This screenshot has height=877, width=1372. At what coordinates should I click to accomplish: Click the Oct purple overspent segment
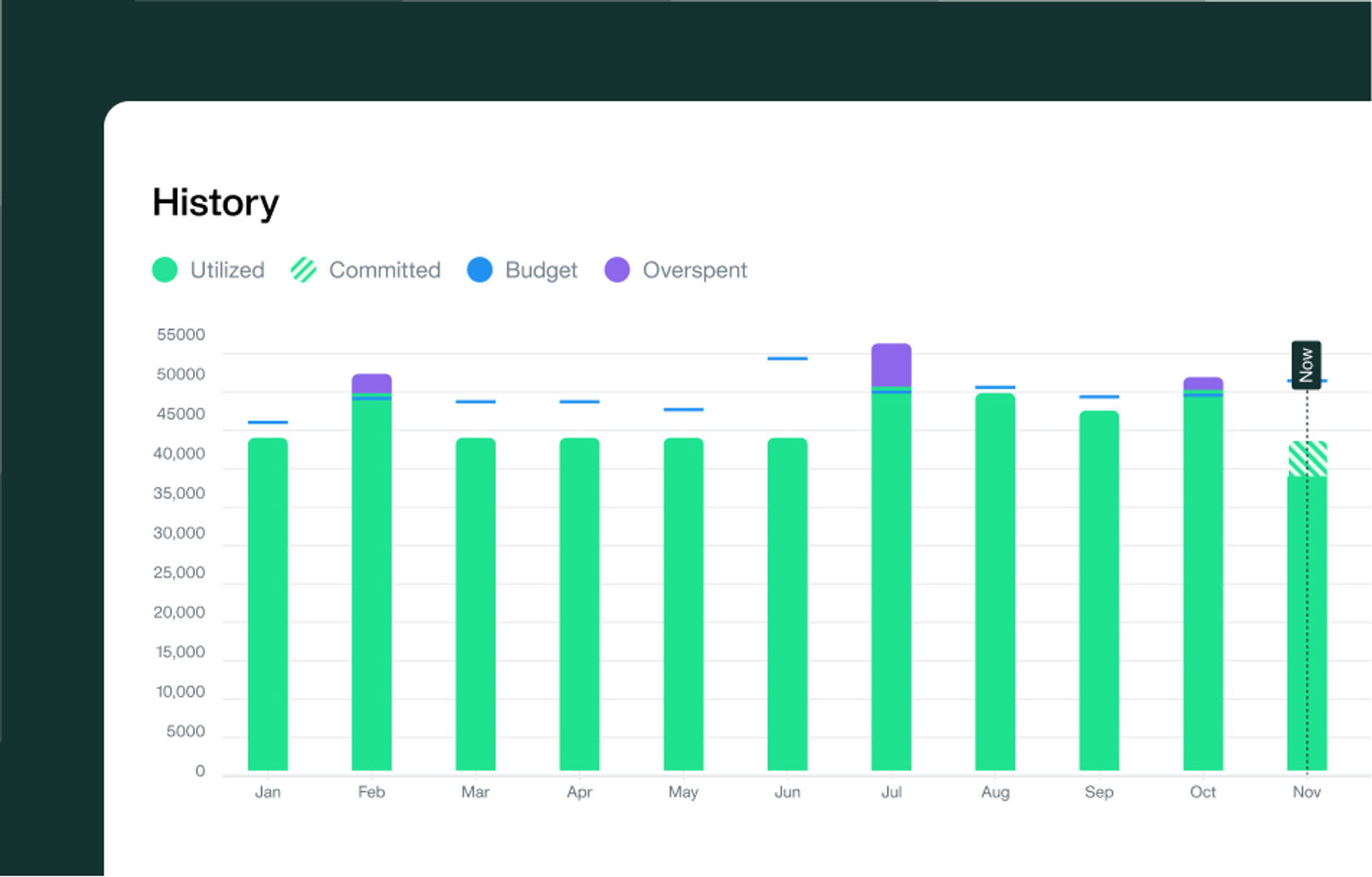pos(1203,384)
